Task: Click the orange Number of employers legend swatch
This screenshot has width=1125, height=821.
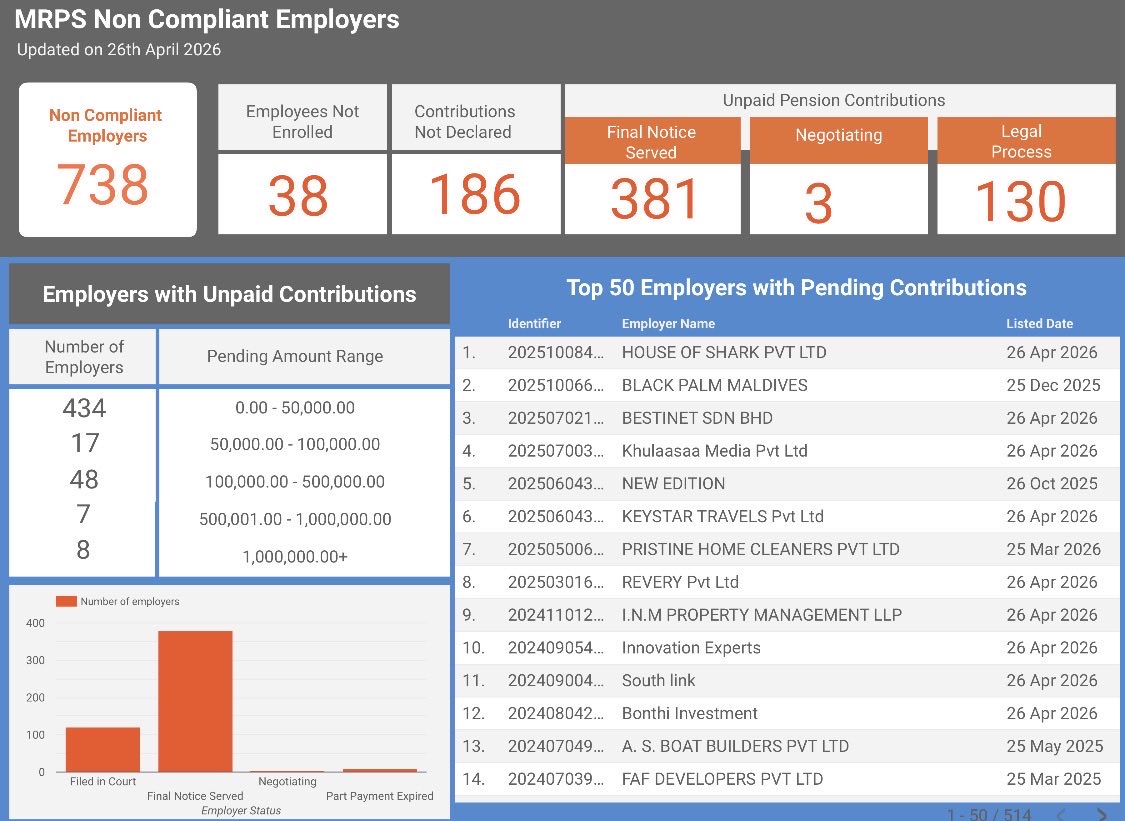Action: pos(66,601)
